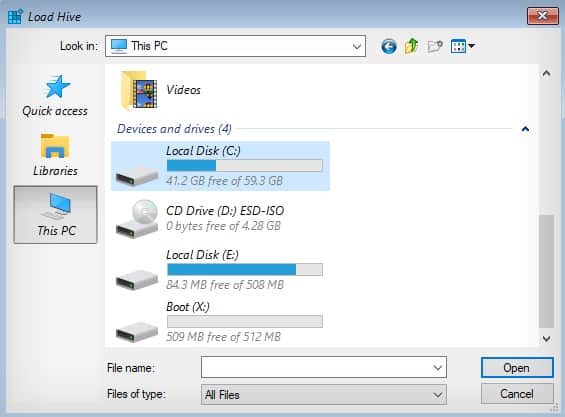Image resolution: width=565 pixels, height=417 pixels.
Task: Open Quick access in the sidebar
Action: coord(55,96)
